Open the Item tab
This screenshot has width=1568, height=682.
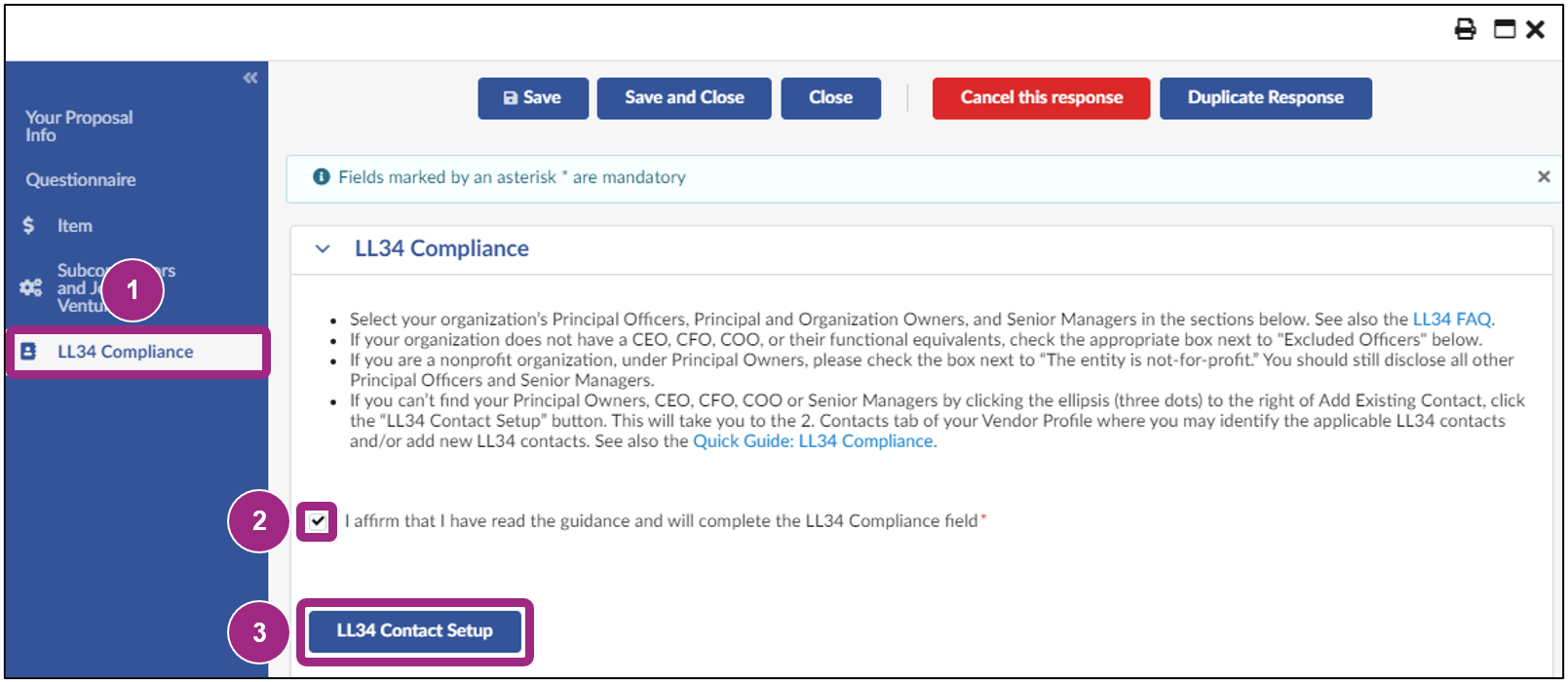click(74, 225)
